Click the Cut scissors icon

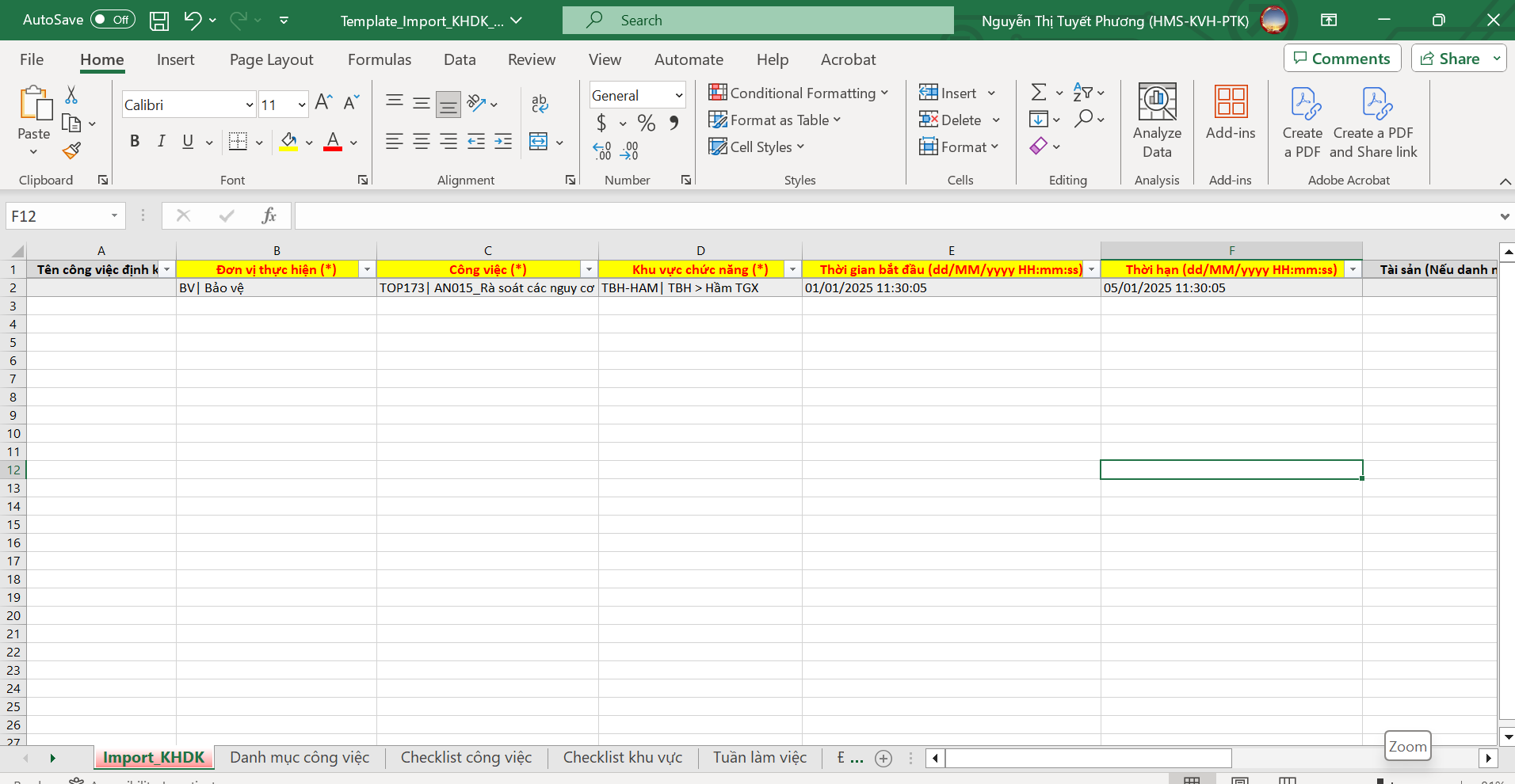pos(71,96)
